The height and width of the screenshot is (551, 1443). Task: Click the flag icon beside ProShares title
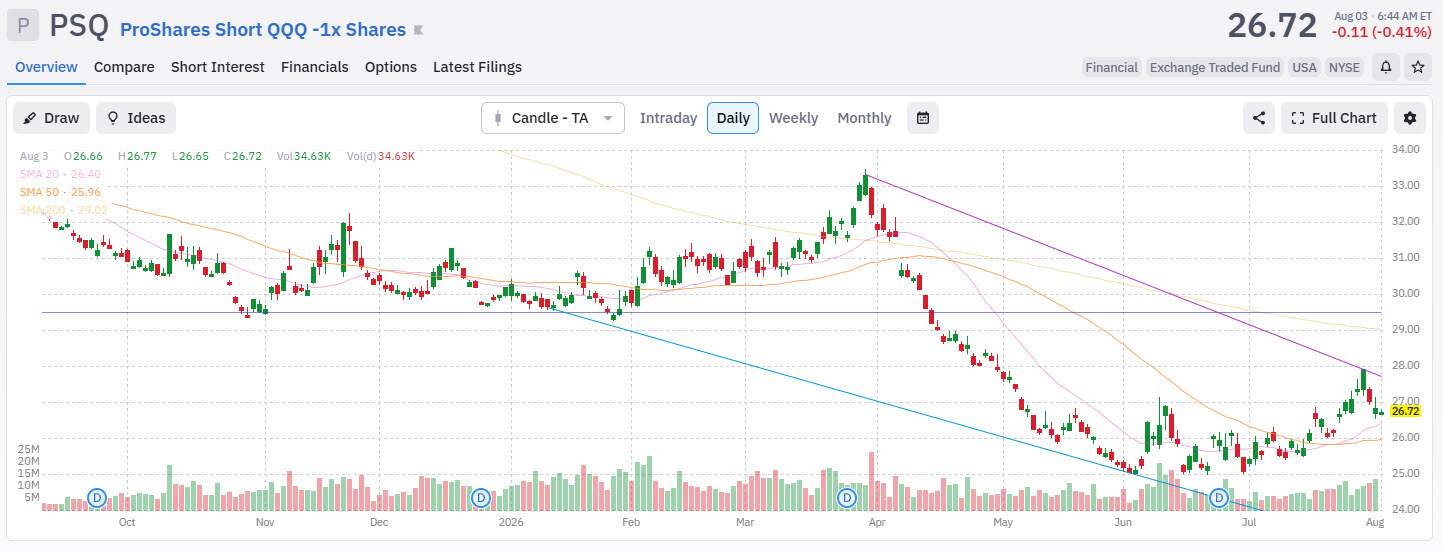[419, 30]
